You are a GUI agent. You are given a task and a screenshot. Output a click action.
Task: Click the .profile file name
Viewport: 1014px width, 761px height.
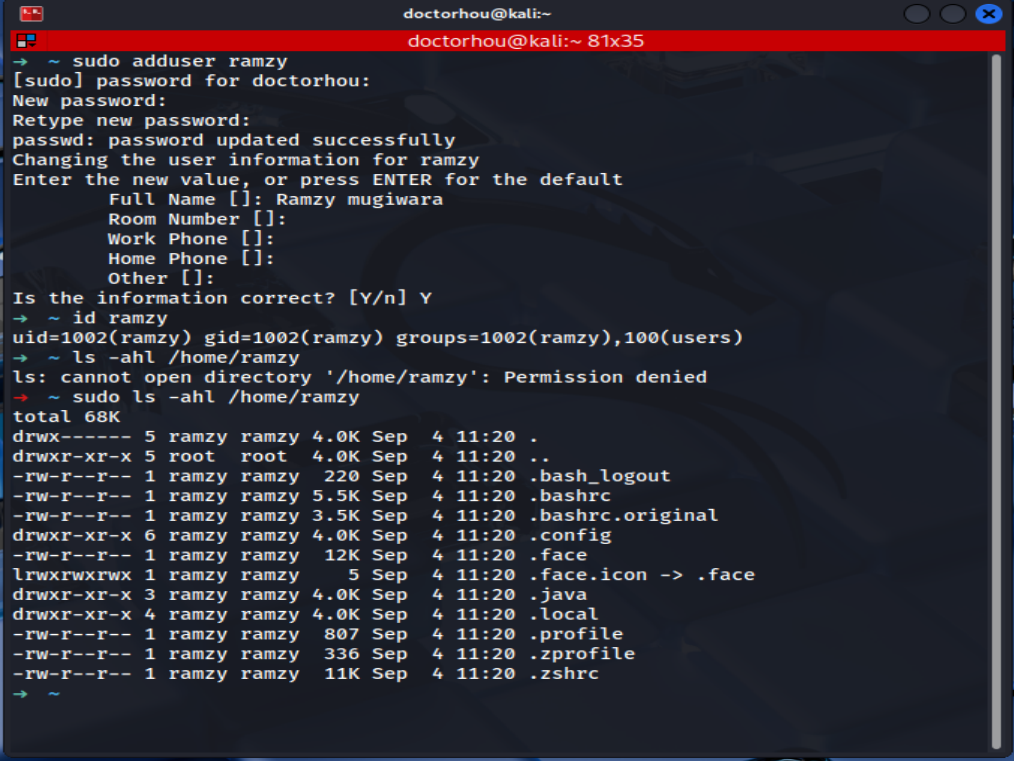click(576, 634)
